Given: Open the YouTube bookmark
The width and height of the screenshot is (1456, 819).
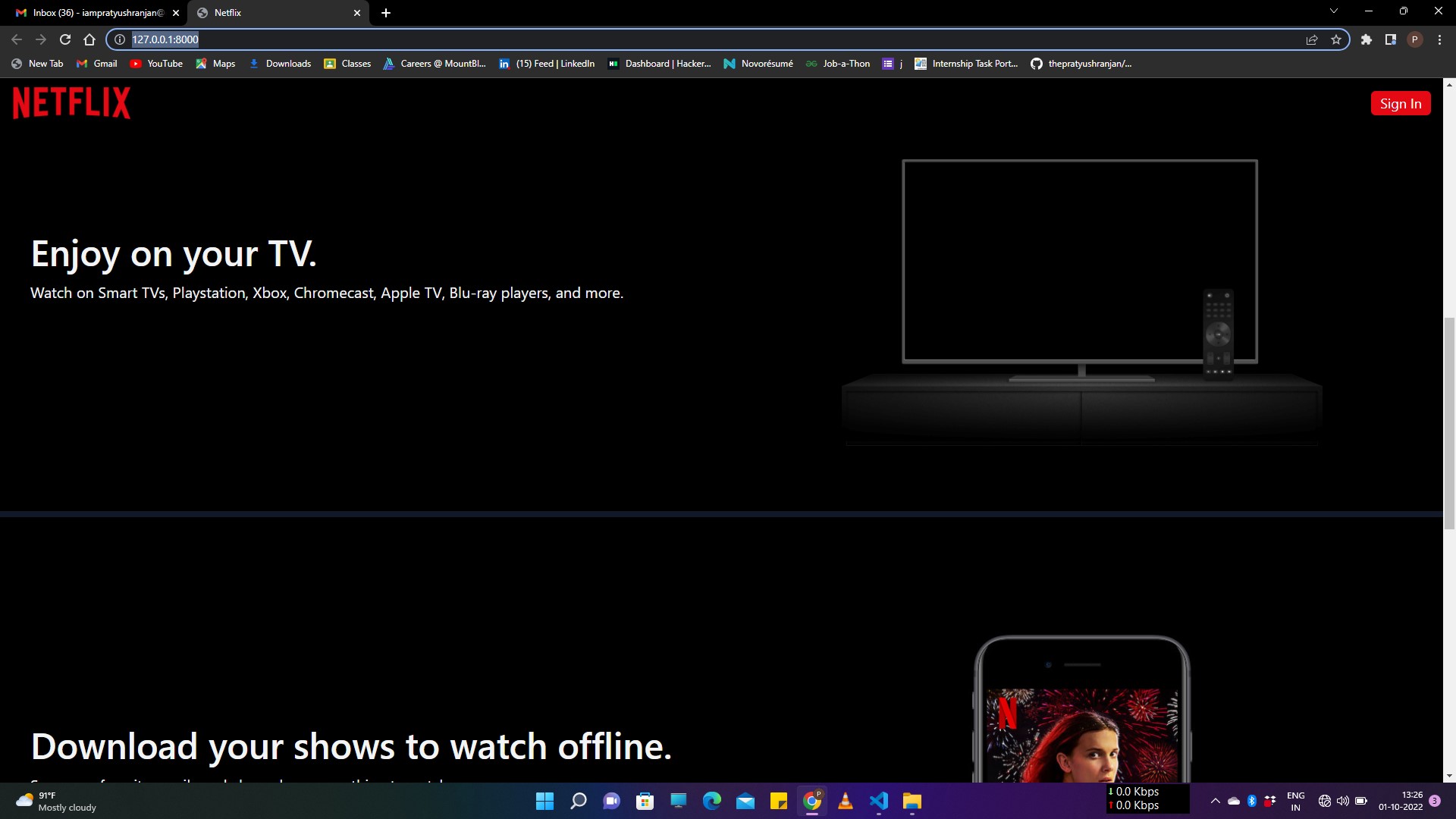Looking at the screenshot, I should click(157, 64).
